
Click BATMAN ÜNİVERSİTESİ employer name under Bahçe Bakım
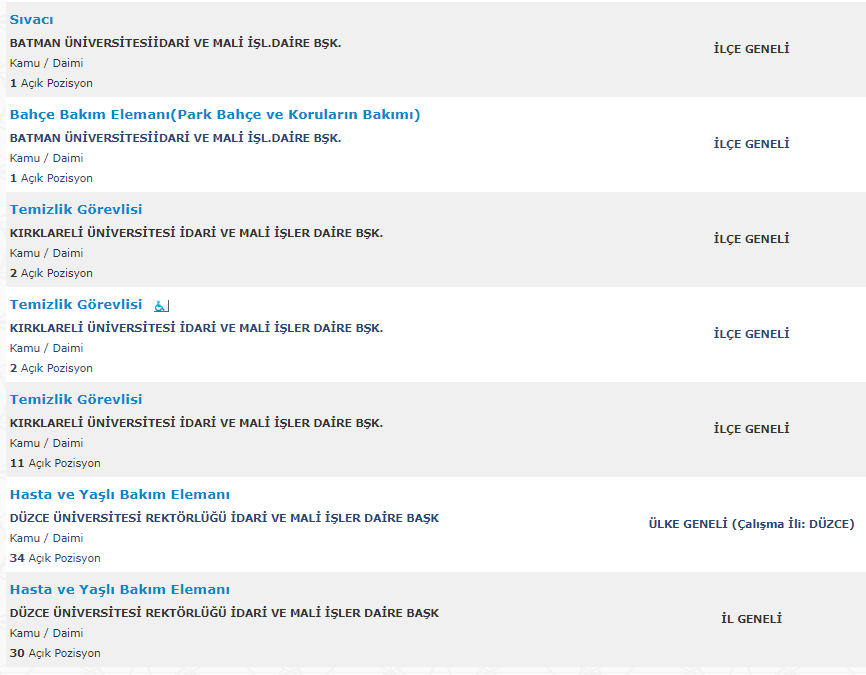pos(176,138)
